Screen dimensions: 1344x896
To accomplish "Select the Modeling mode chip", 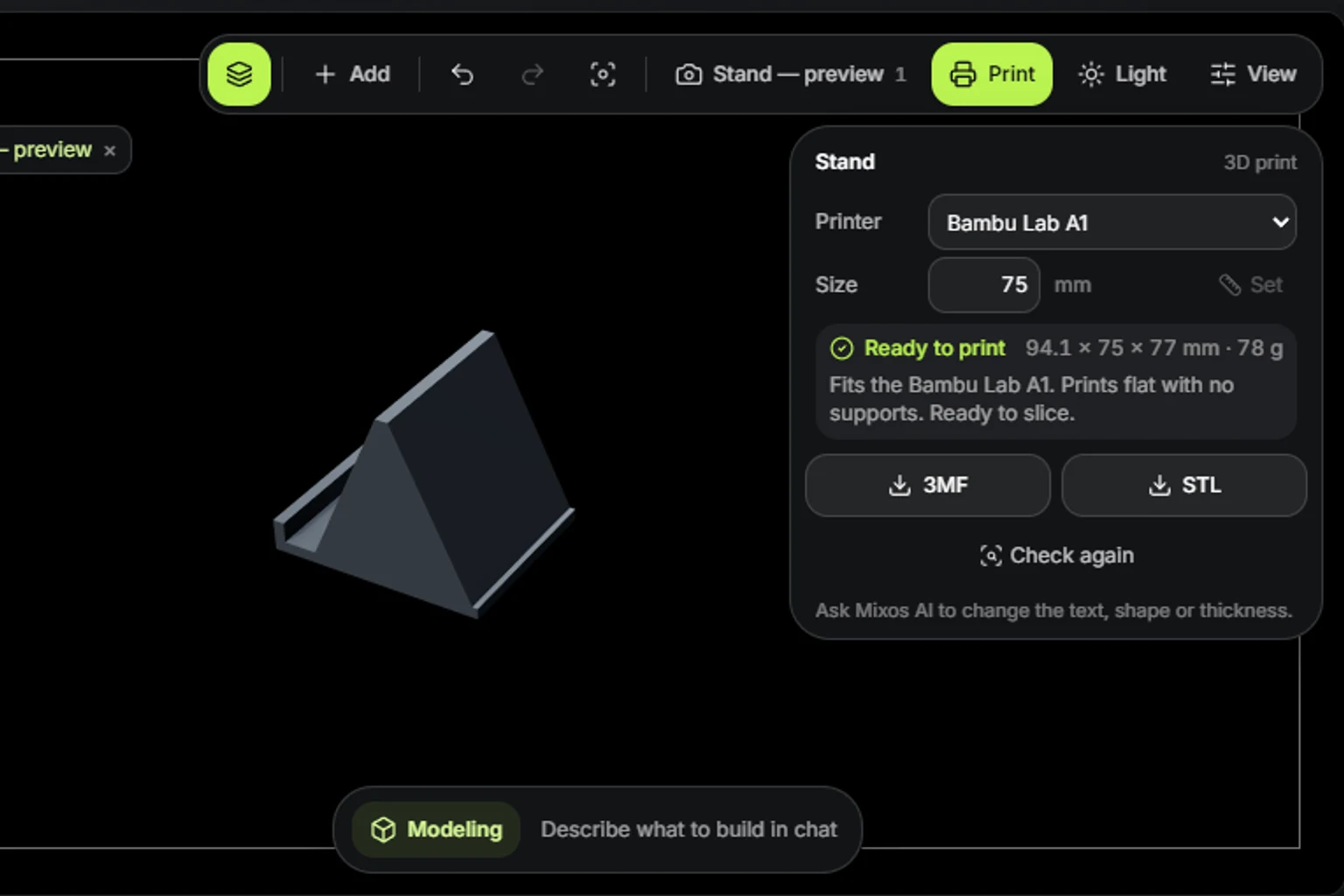I will 437,829.
